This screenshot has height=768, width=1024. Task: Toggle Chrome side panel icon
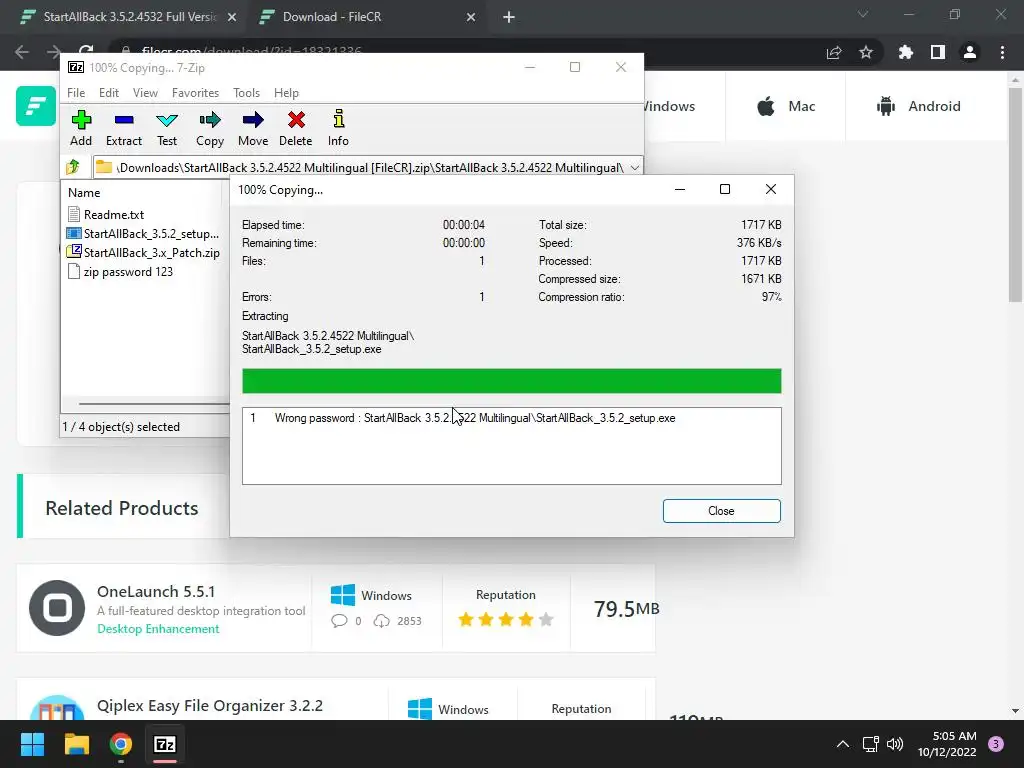938,52
